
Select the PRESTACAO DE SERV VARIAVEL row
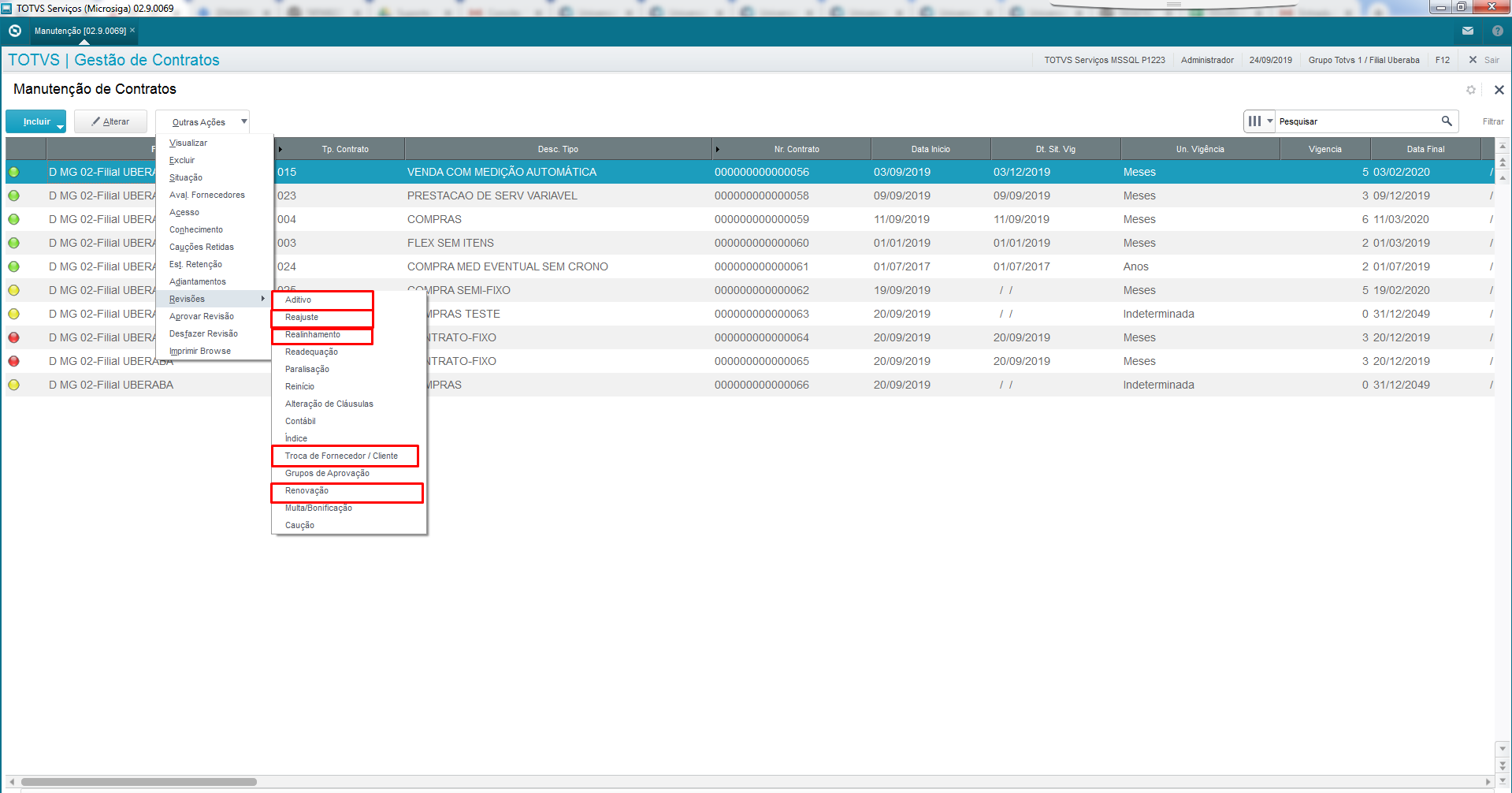click(x=749, y=195)
